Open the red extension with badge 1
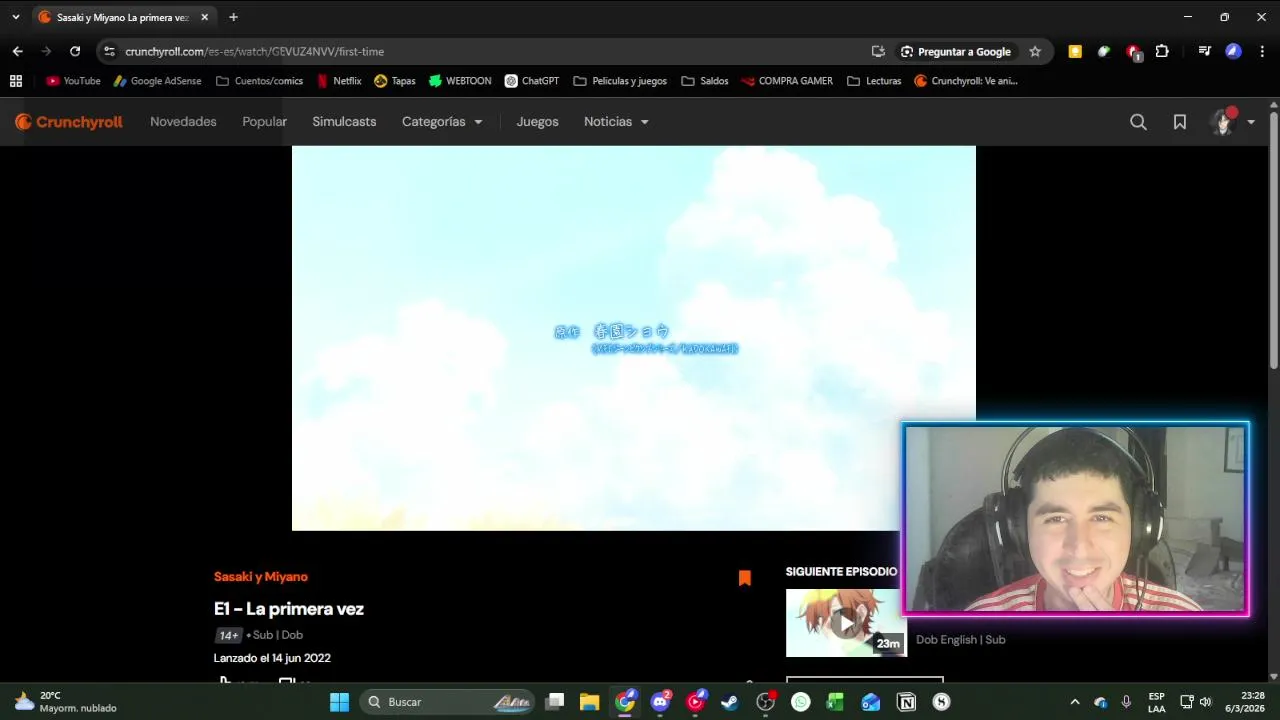 click(x=1133, y=52)
